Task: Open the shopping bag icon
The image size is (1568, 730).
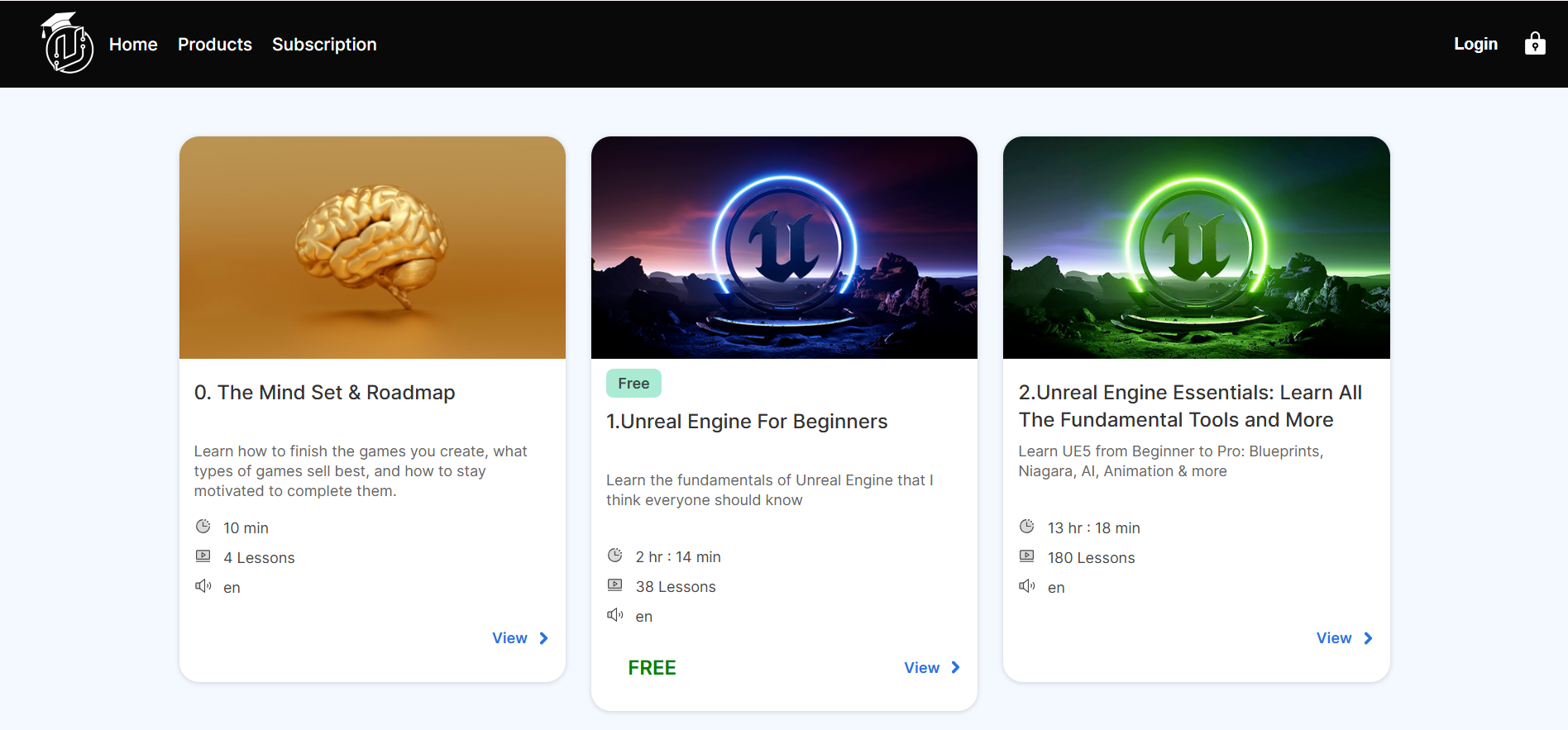Action: 1535,43
